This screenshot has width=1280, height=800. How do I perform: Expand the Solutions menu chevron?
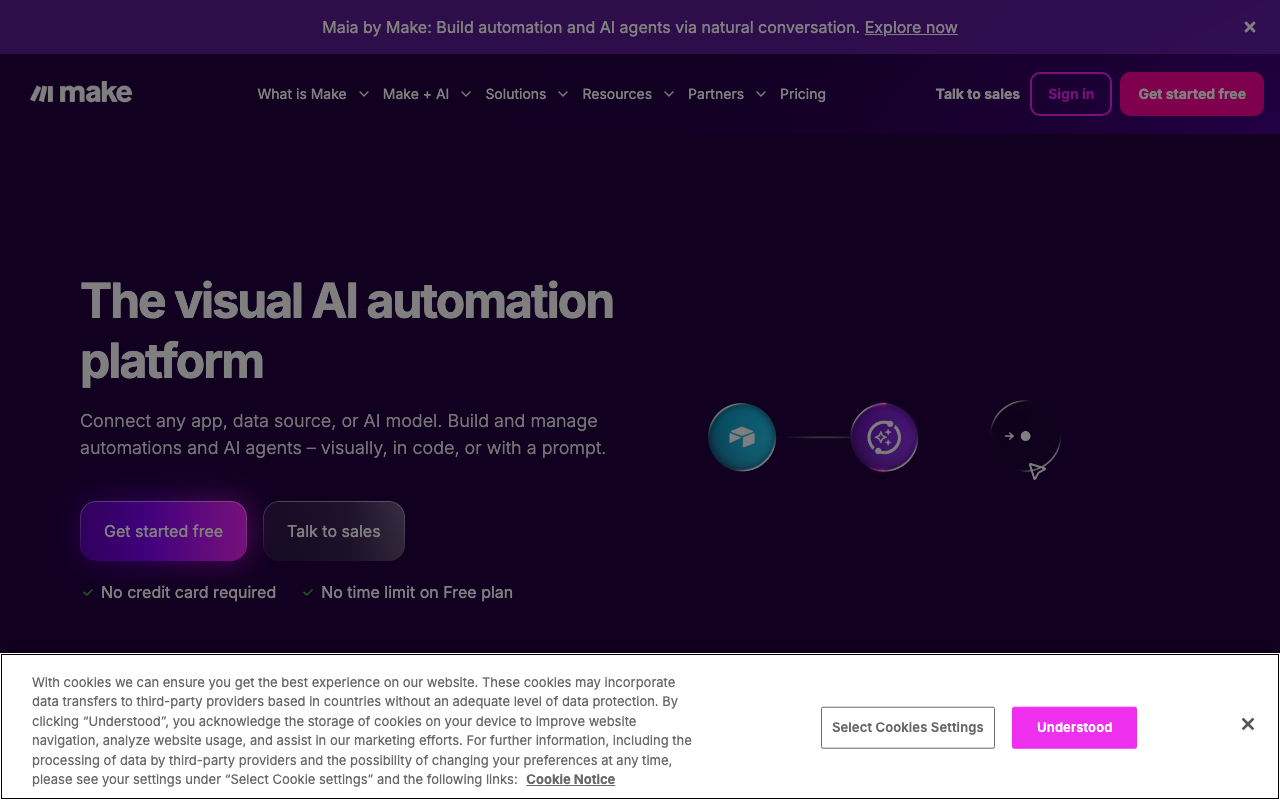pyautogui.click(x=562, y=94)
